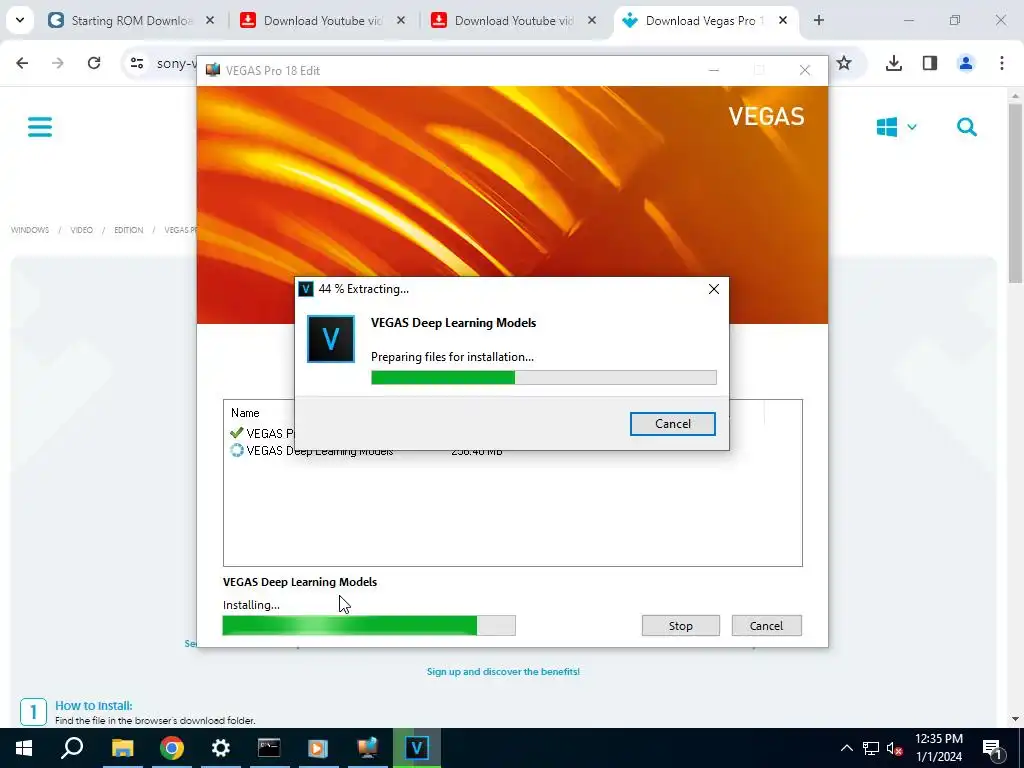
Task: Click the muted volume tray icon
Action: 895,748
